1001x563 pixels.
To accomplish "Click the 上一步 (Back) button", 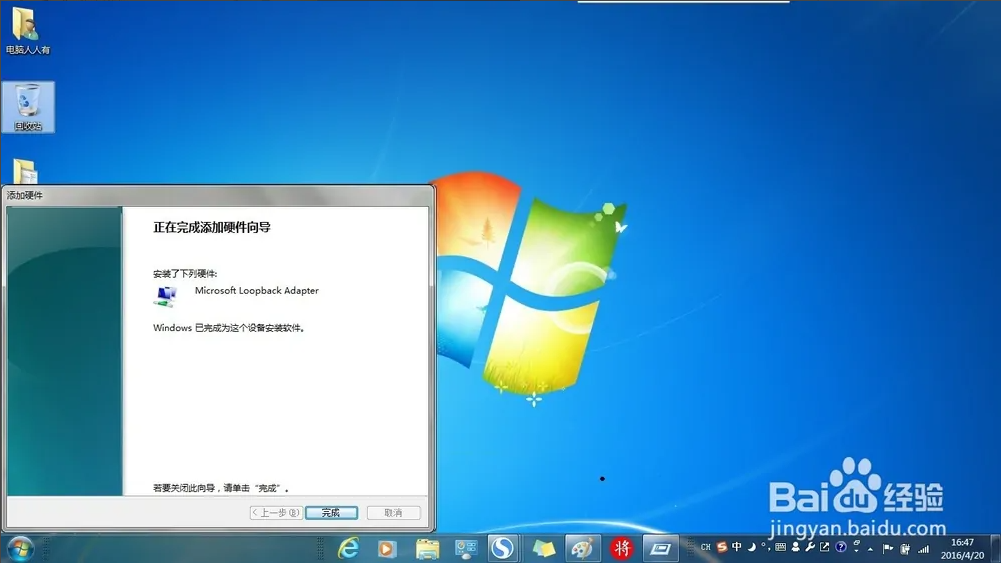I will click(276, 513).
